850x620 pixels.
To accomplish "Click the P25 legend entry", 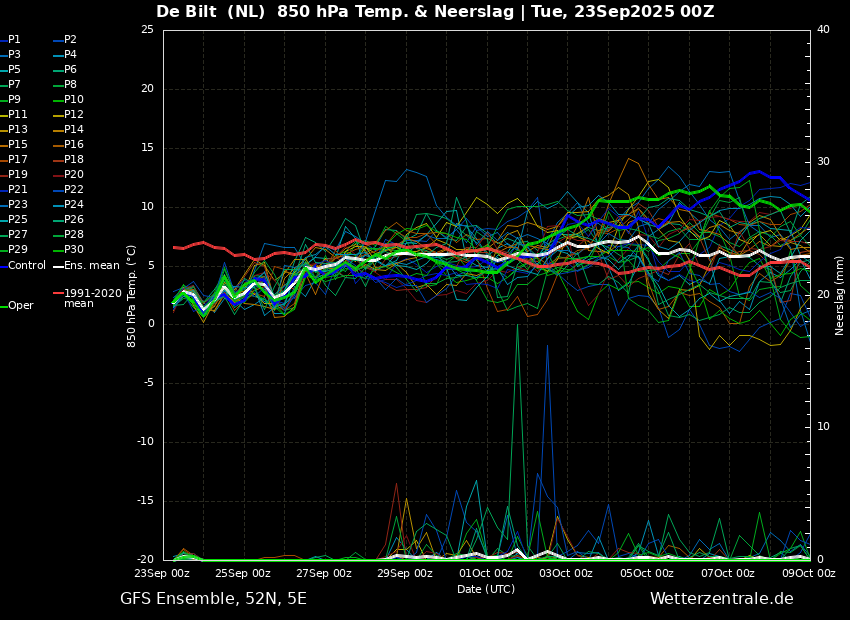I will (14, 219).
